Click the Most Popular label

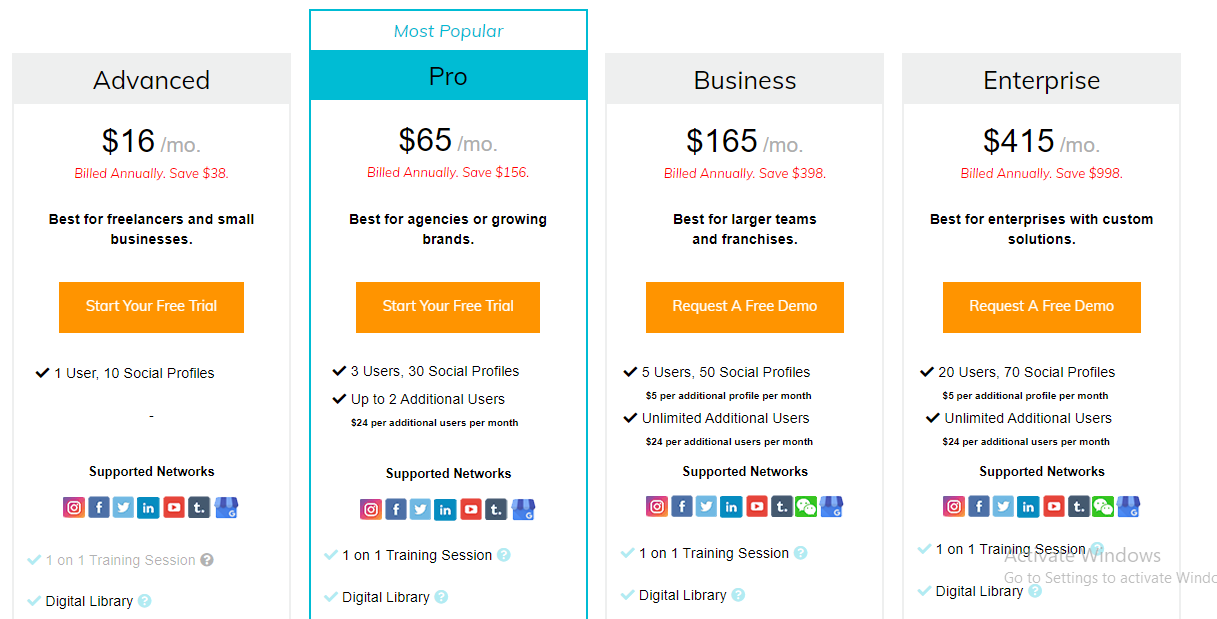448,31
